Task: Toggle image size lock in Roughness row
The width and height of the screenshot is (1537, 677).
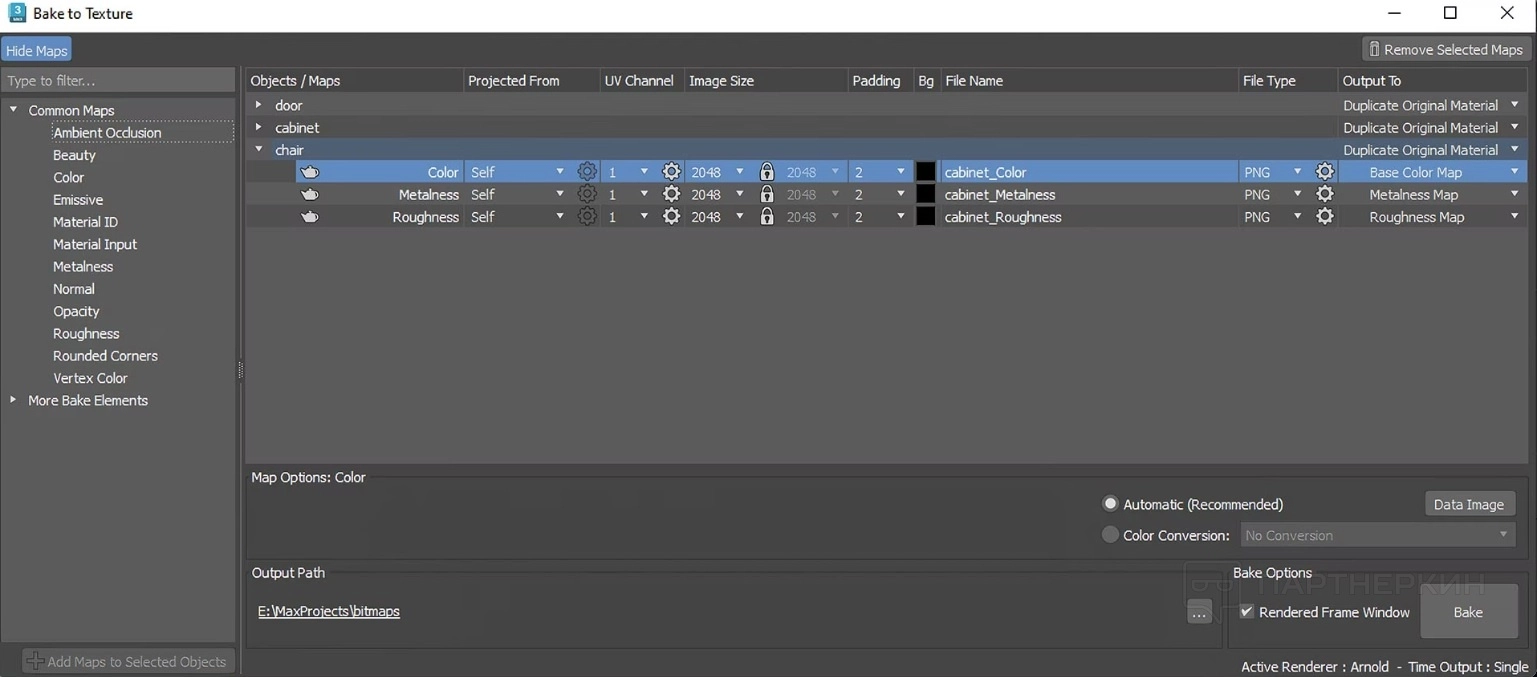Action: (767, 217)
